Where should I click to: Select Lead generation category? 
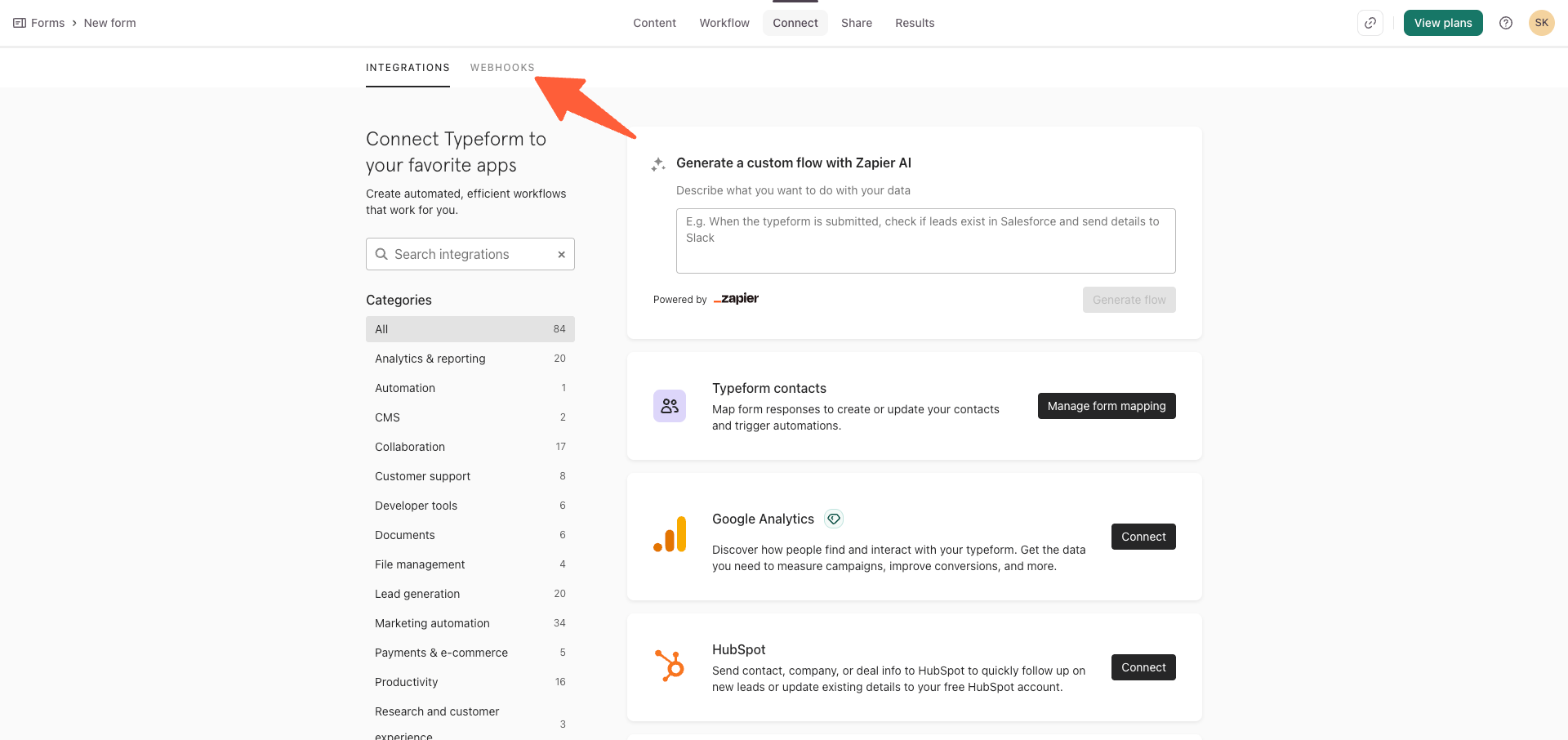470,594
